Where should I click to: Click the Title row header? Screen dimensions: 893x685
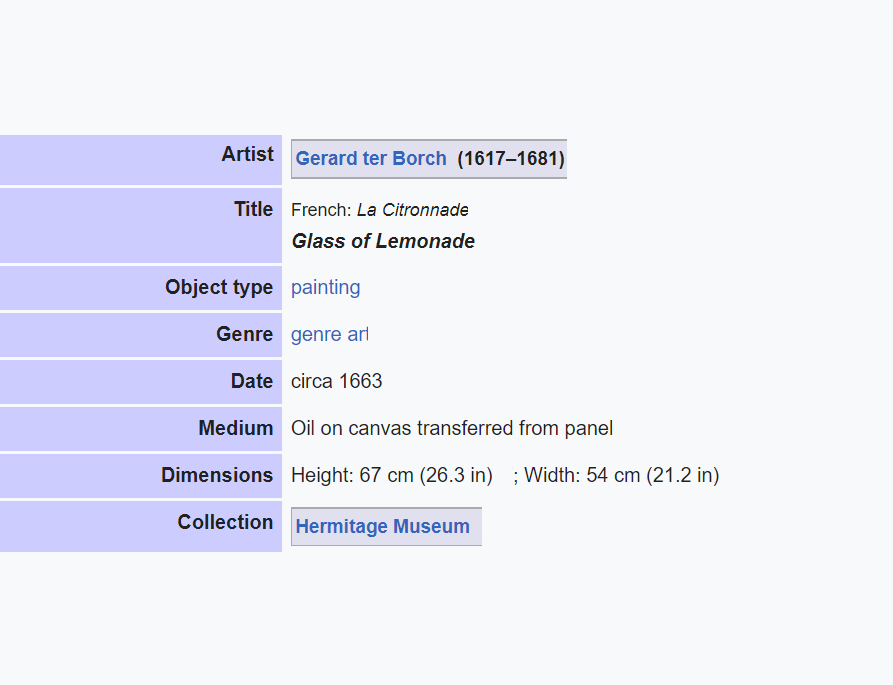pos(141,226)
